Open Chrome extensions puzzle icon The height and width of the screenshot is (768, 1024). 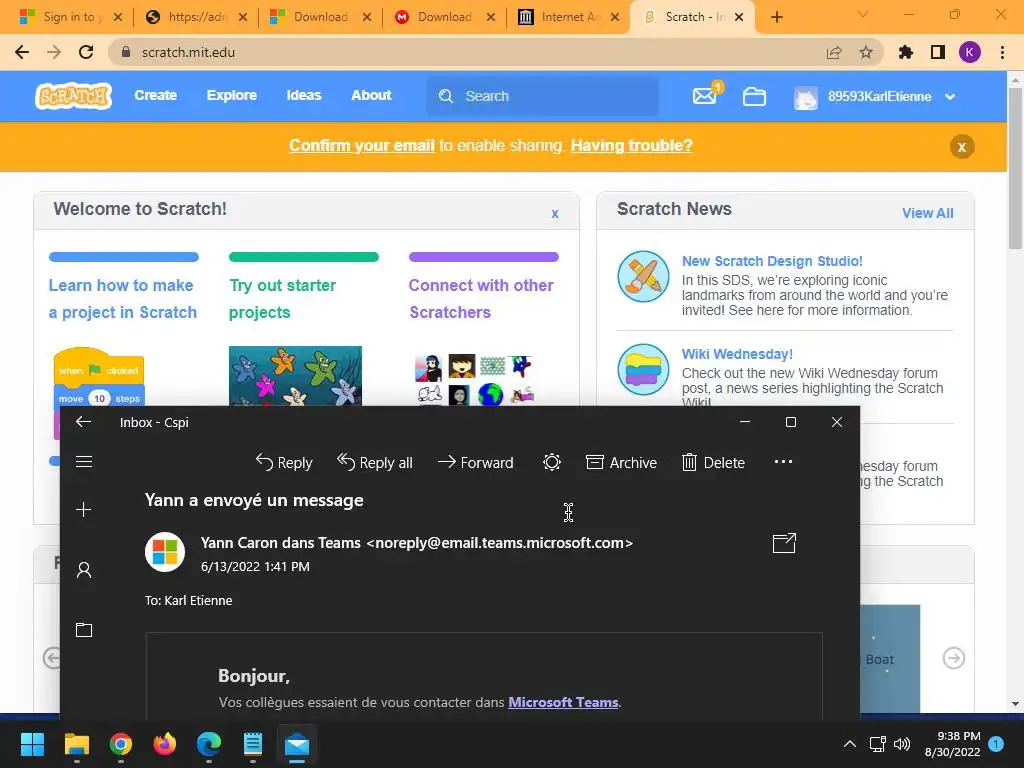pyautogui.click(x=906, y=52)
